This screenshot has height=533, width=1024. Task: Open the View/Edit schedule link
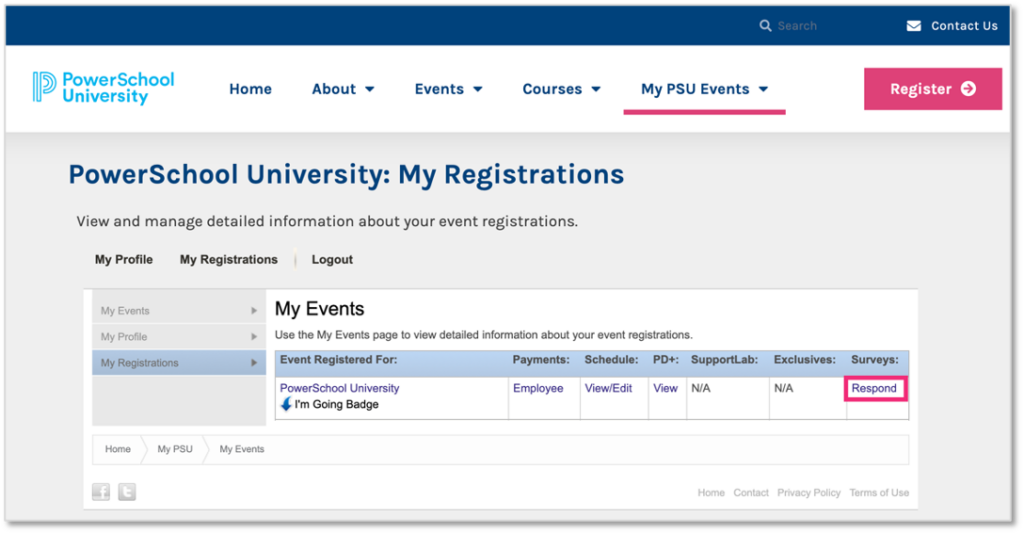[608, 388]
